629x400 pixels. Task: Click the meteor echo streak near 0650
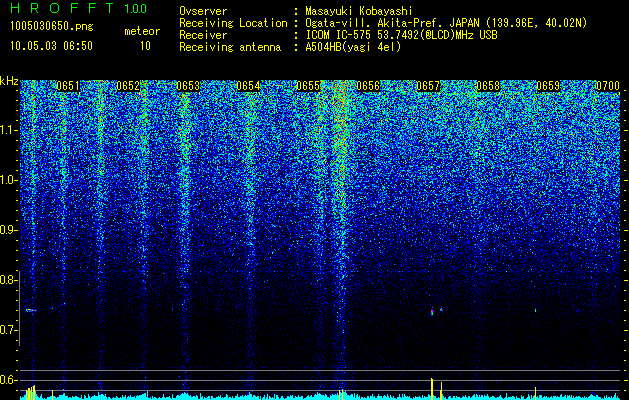pyautogui.click(x=31, y=310)
